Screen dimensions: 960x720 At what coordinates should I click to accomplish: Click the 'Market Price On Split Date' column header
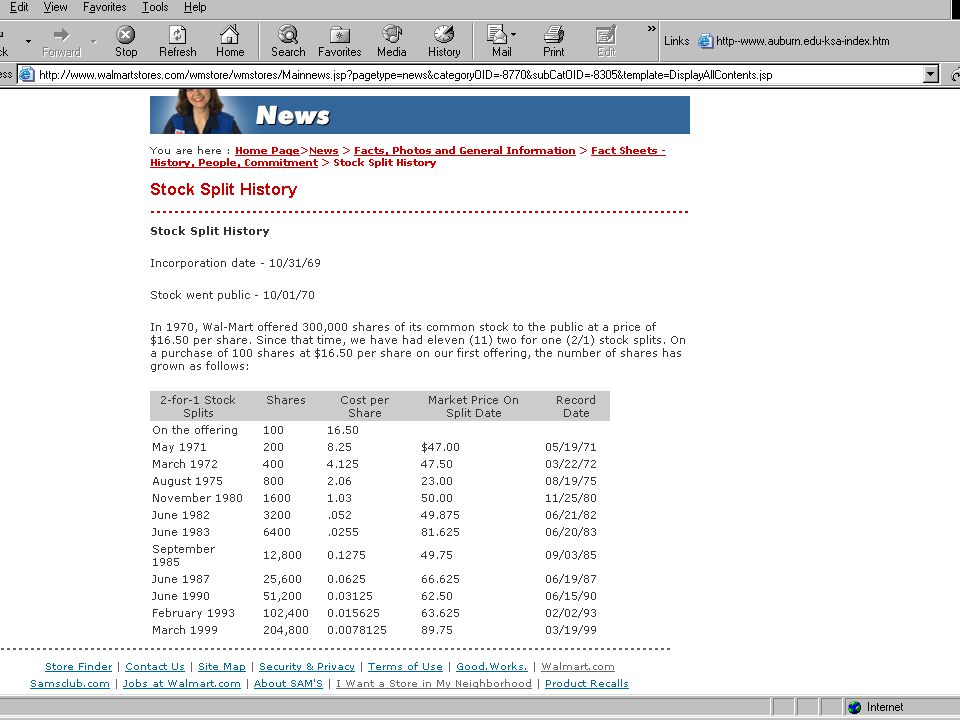473,407
